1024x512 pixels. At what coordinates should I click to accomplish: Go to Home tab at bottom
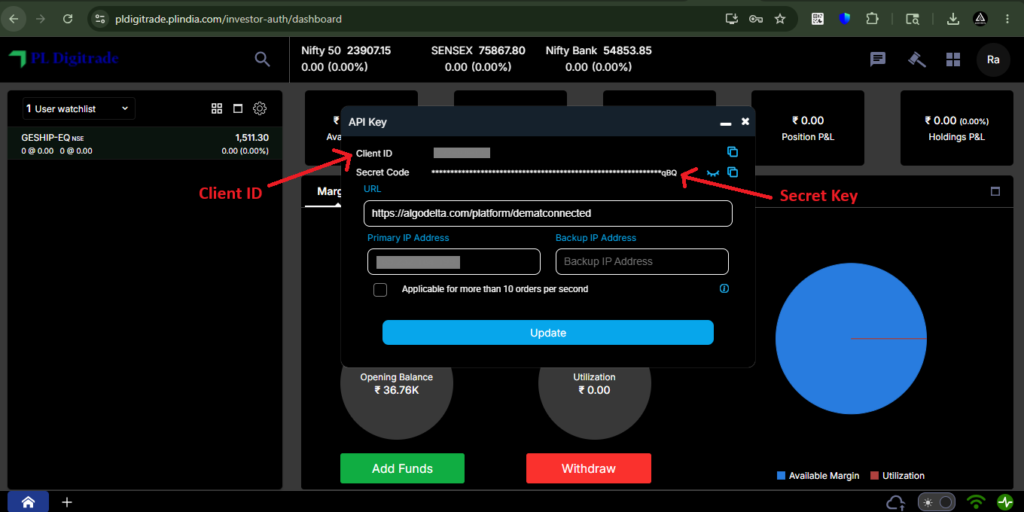[x=28, y=502]
